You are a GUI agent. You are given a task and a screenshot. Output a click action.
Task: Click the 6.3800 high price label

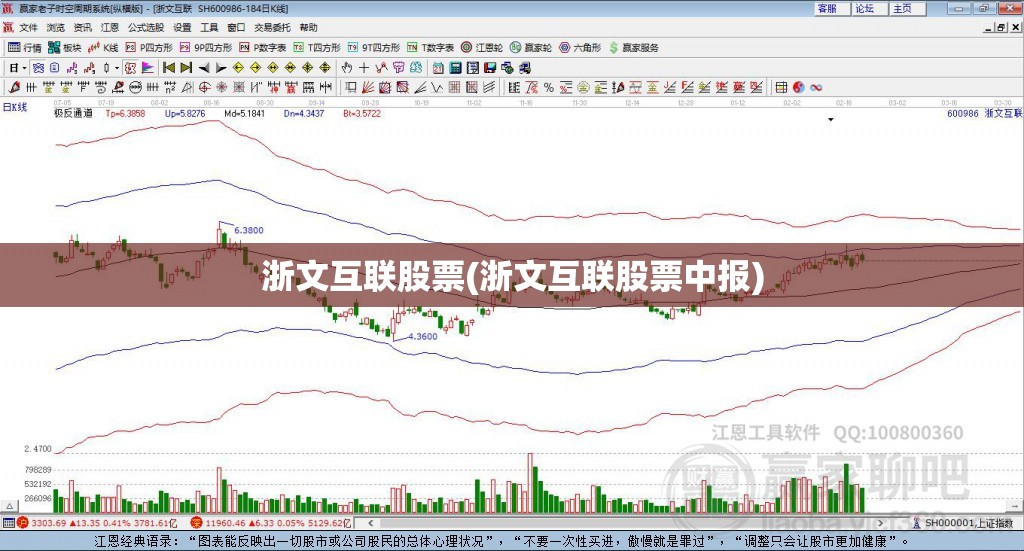(249, 230)
